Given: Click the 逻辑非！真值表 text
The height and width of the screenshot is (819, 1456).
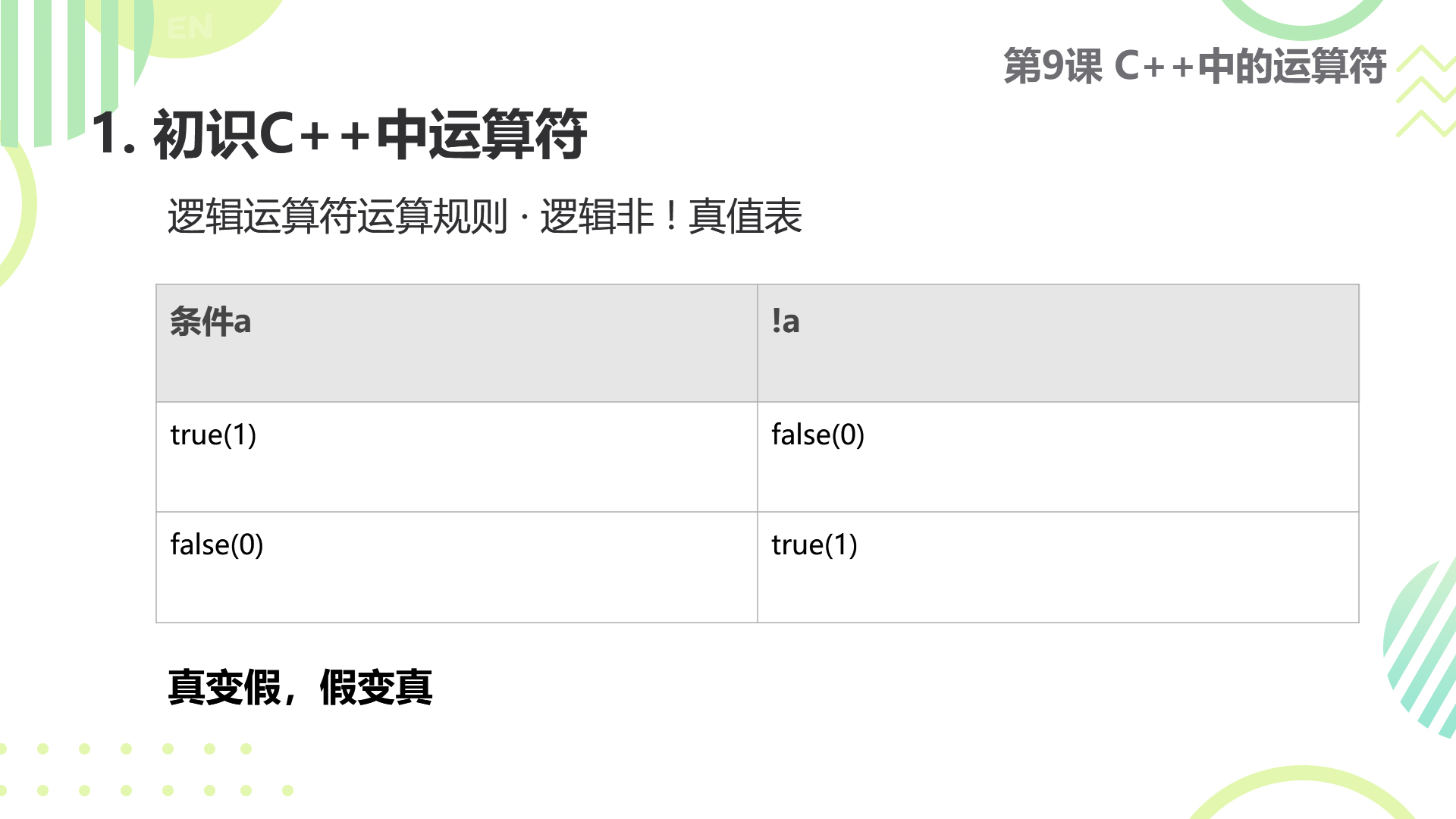Looking at the screenshot, I should point(671,217).
